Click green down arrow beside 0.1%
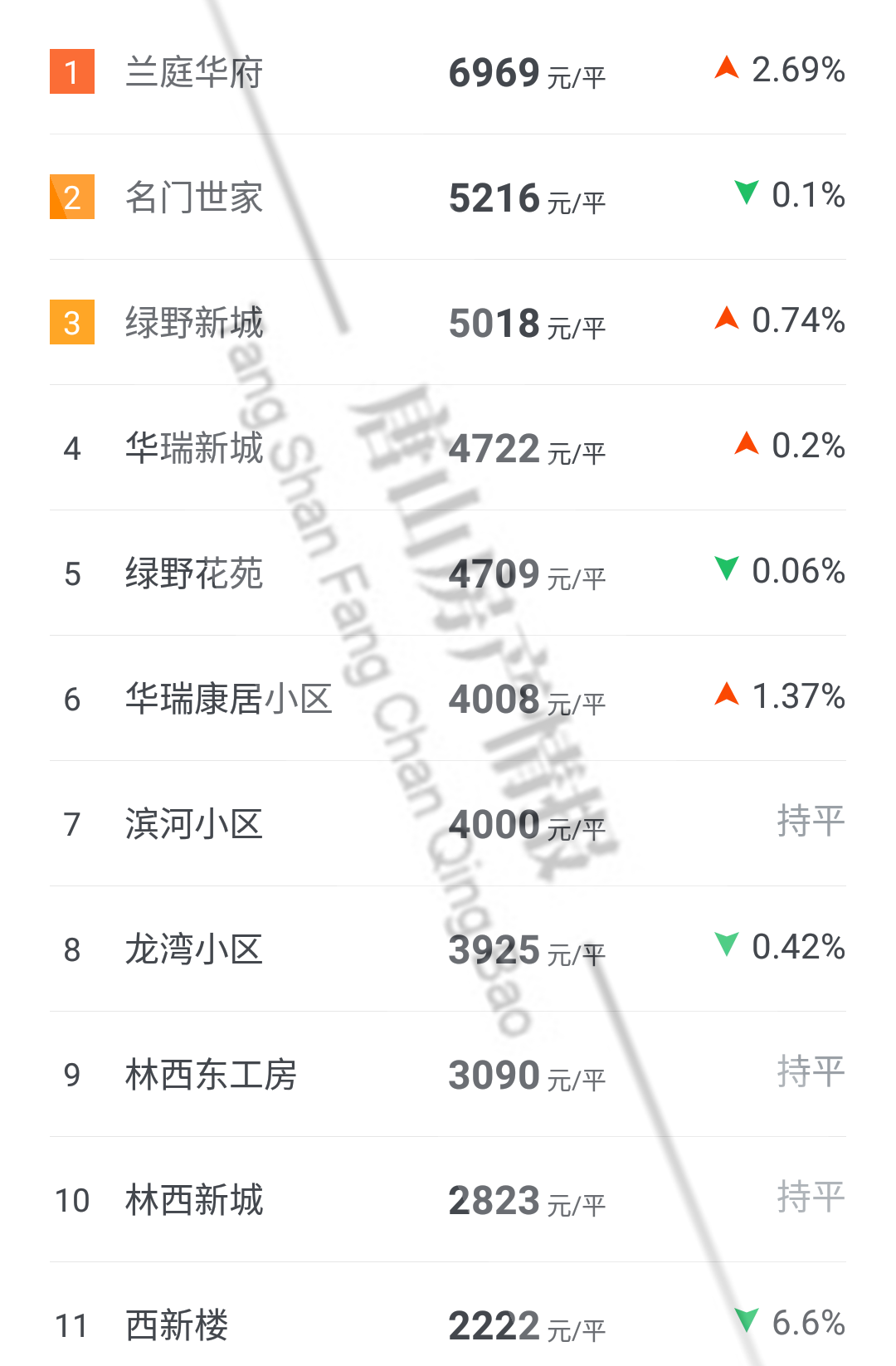This screenshot has height=1366, width=896. (x=747, y=193)
